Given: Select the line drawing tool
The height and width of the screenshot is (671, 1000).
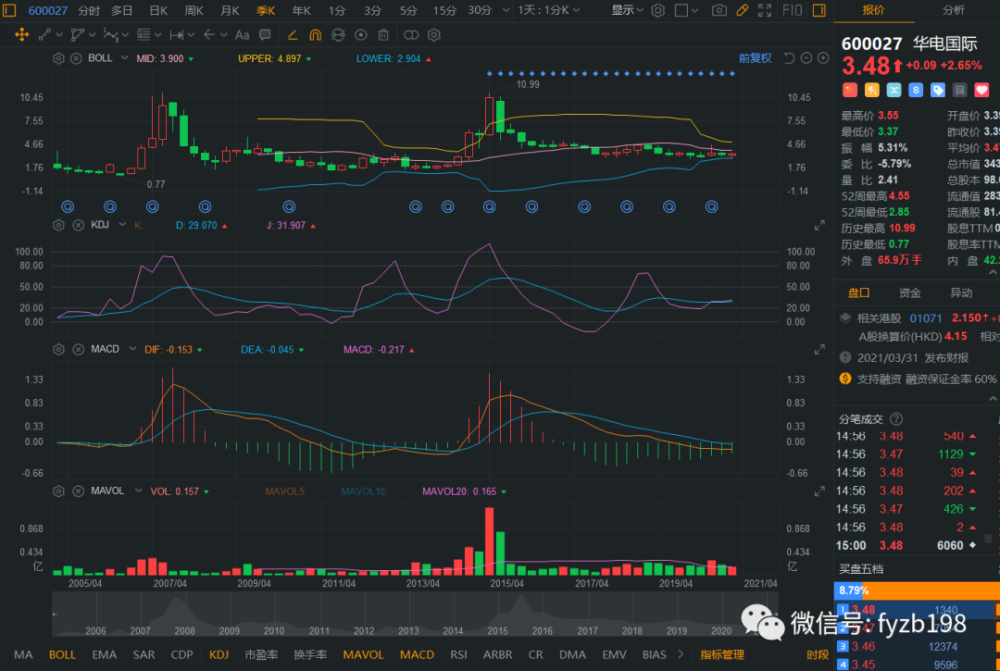Looking at the screenshot, I should [45, 35].
